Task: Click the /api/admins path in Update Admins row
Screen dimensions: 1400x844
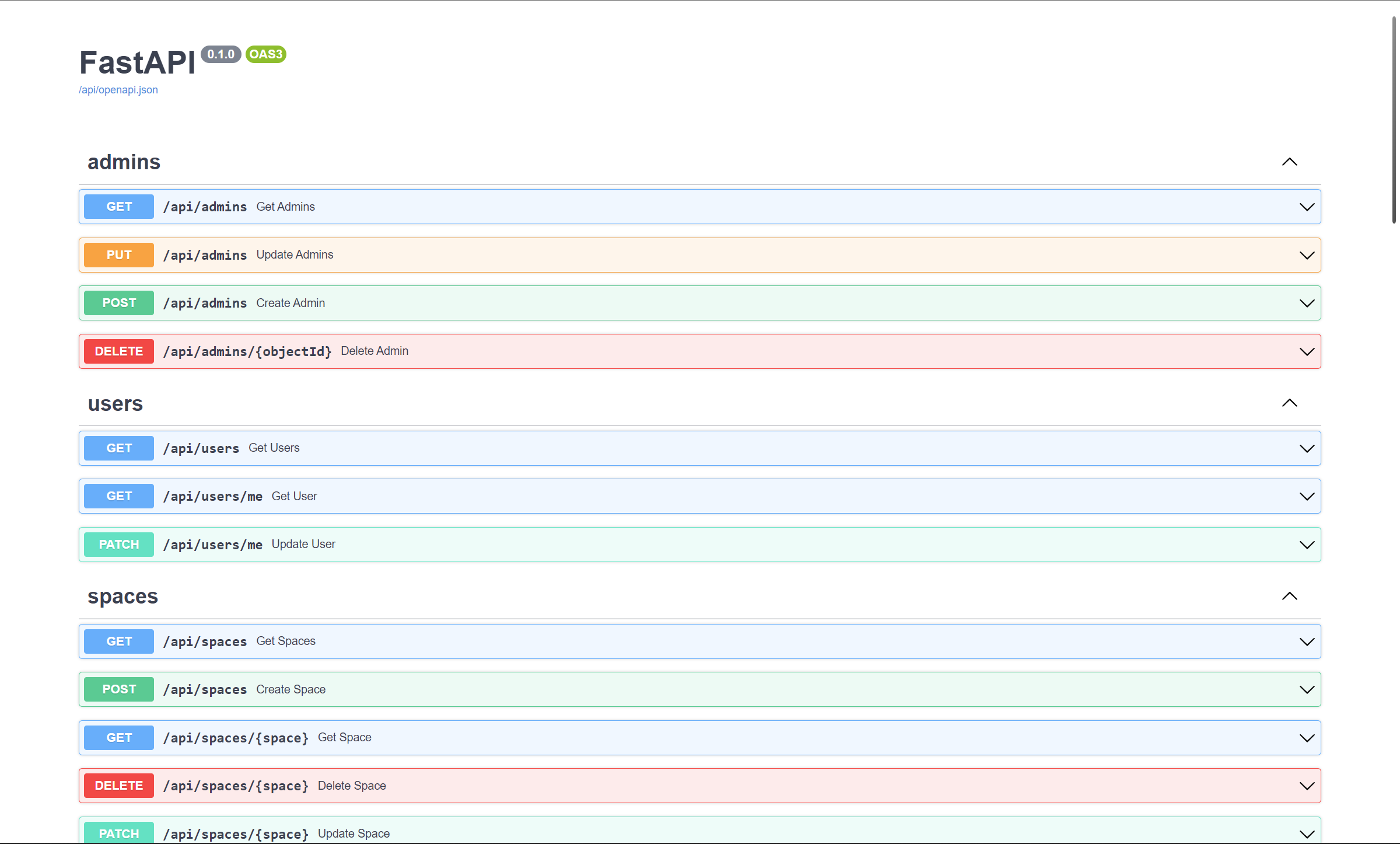Action: [205, 256]
